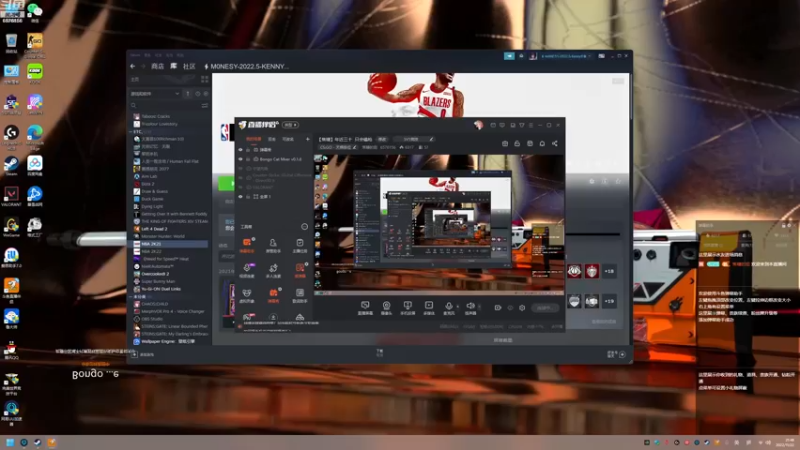This screenshot has width=800, height=450.
Task: Collapse the 工具箱 toolbox panel
Action: point(305,227)
